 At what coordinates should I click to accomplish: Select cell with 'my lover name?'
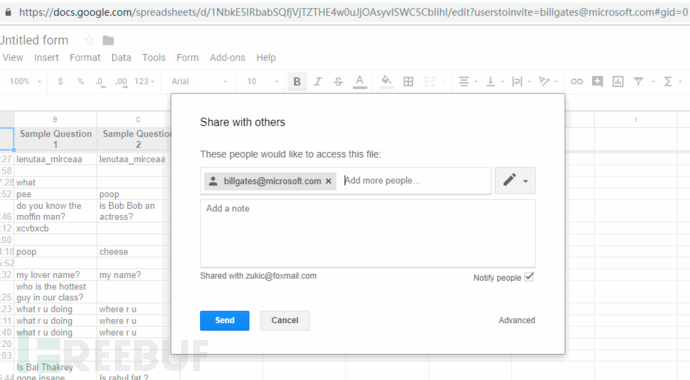click(55, 275)
